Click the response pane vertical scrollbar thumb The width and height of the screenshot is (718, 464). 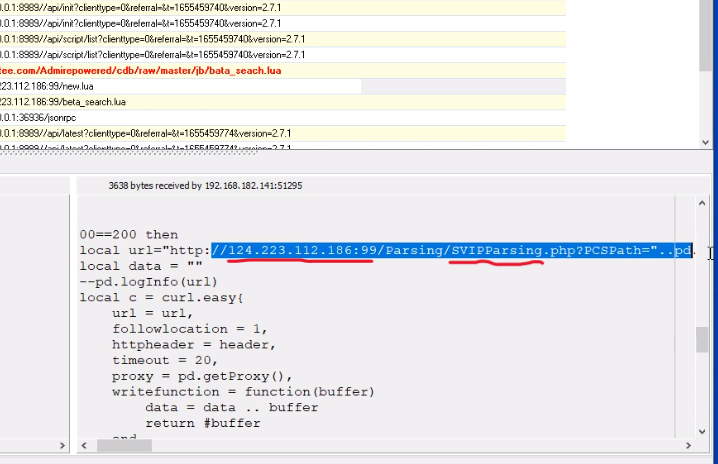click(x=702, y=339)
